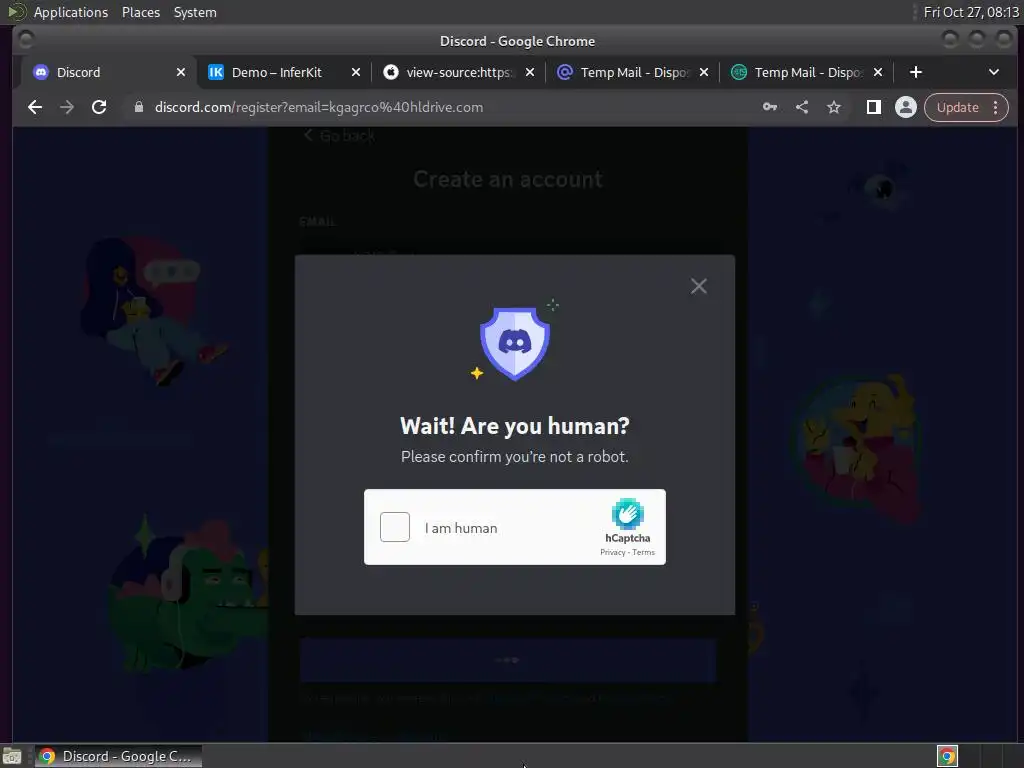The width and height of the screenshot is (1024, 768).
Task: Click the show desktop icon in taskbar
Action: 12,757
